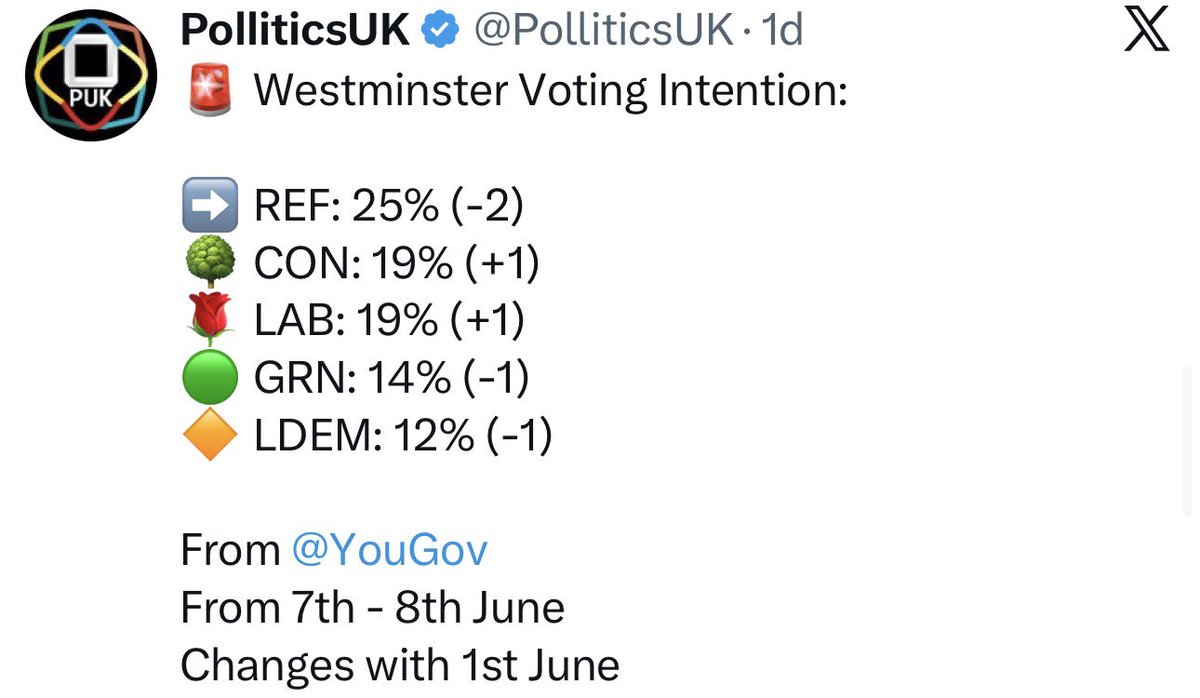This screenshot has height=698, width=1200.
Task: Click the green circle emoji beside GRN
Action: (x=210, y=378)
